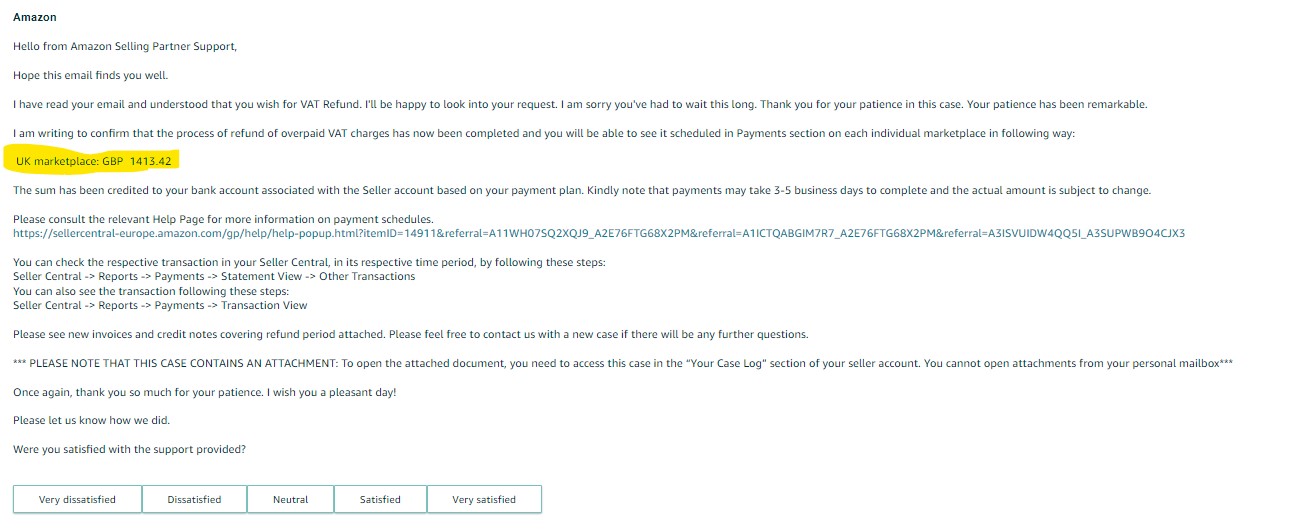The width and height of the screenshot is (1298, 532).
Task: Select the Dissatisfied feedback option
Action: point(194,499)
